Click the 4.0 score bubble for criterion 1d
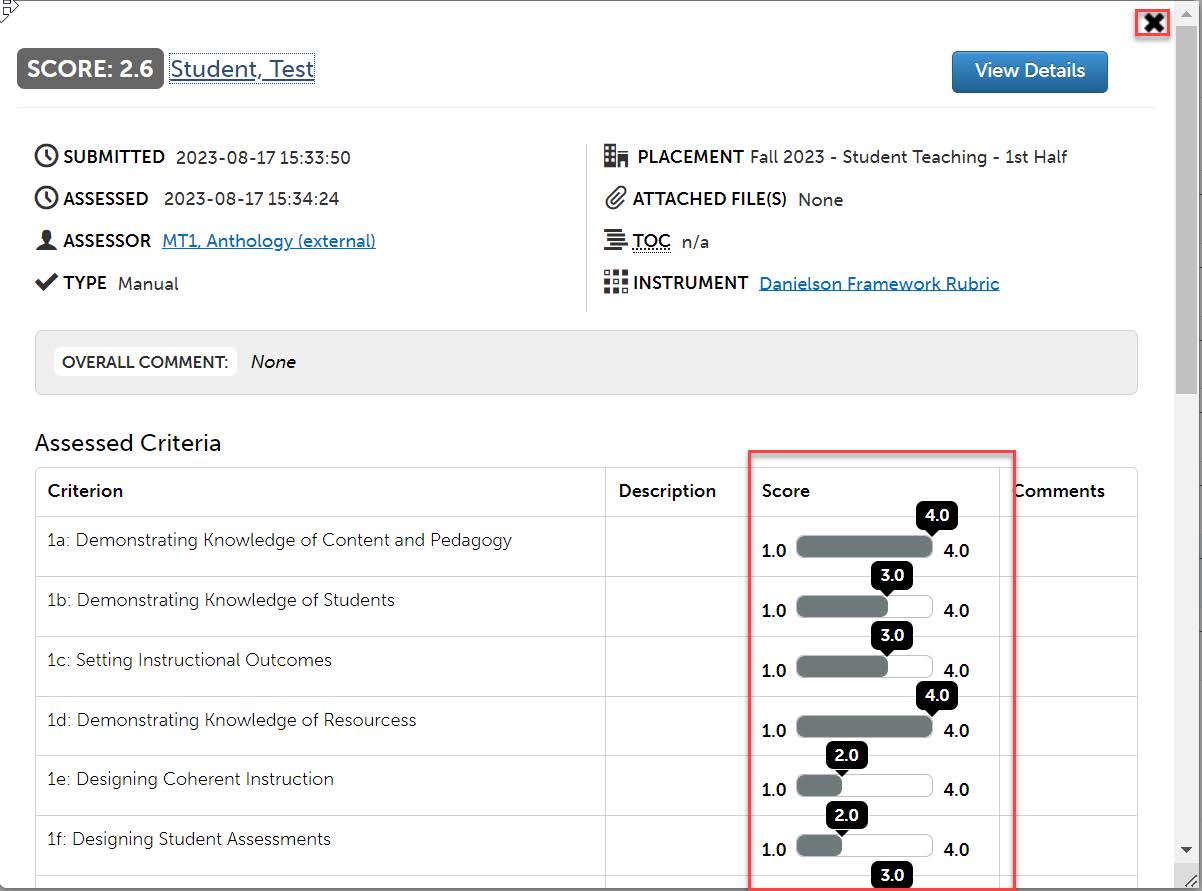 click(x=937, y=695)
